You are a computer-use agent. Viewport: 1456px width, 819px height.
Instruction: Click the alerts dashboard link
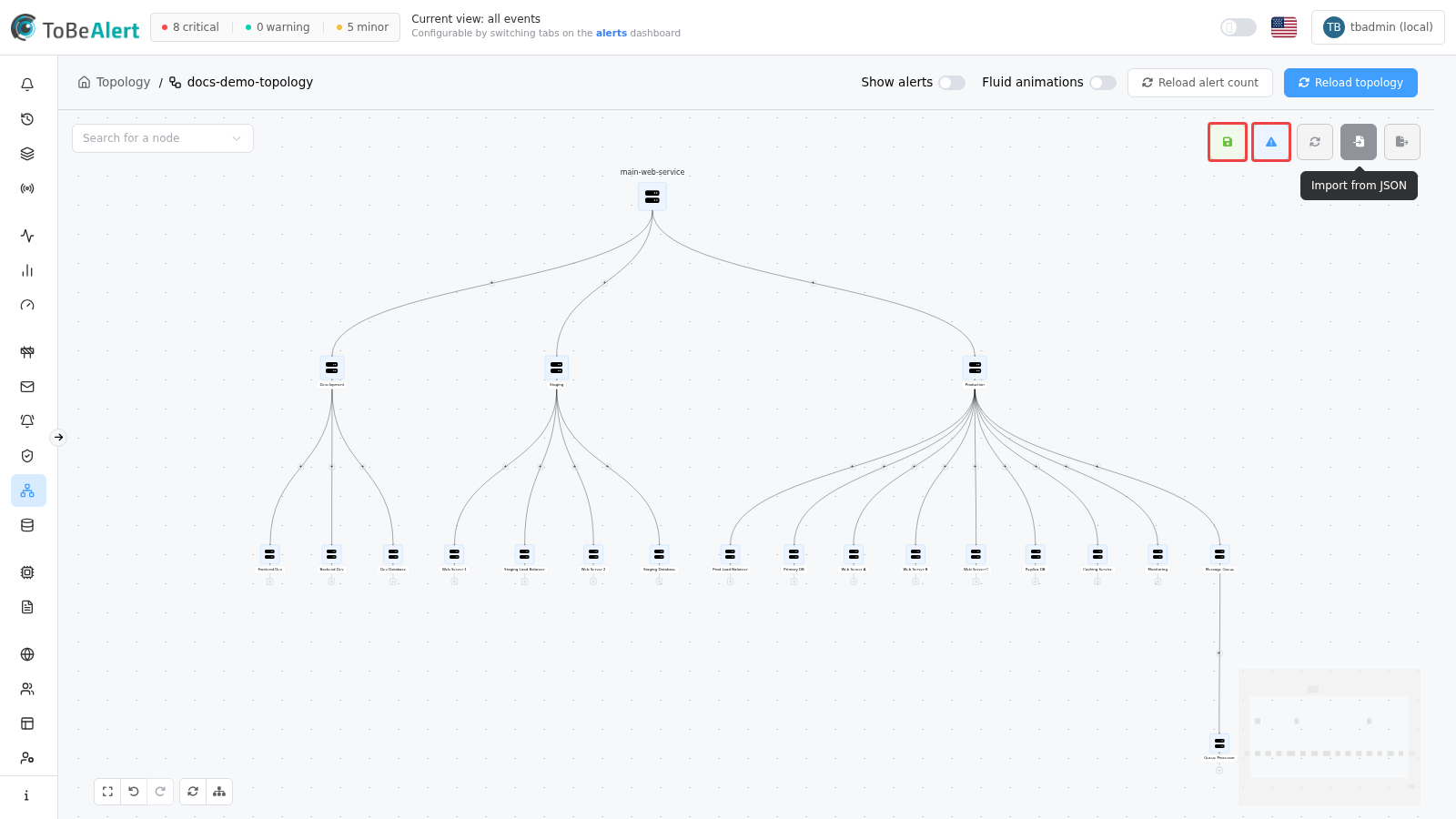pos(612,34)
